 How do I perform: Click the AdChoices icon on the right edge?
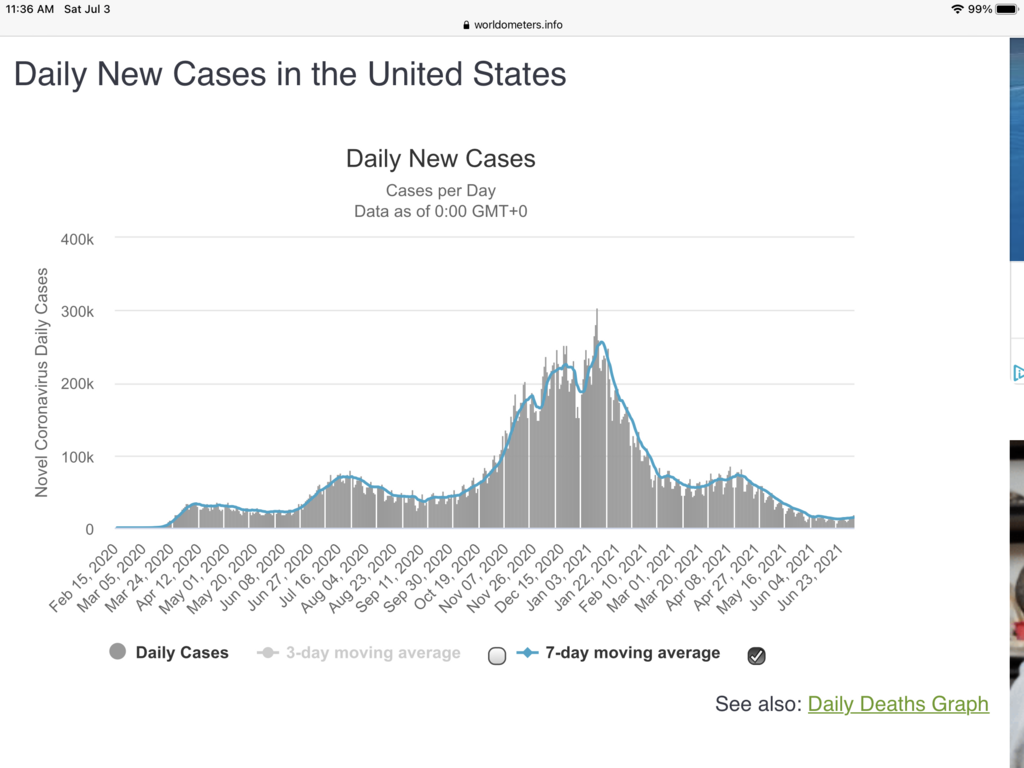pos(1018,373)
